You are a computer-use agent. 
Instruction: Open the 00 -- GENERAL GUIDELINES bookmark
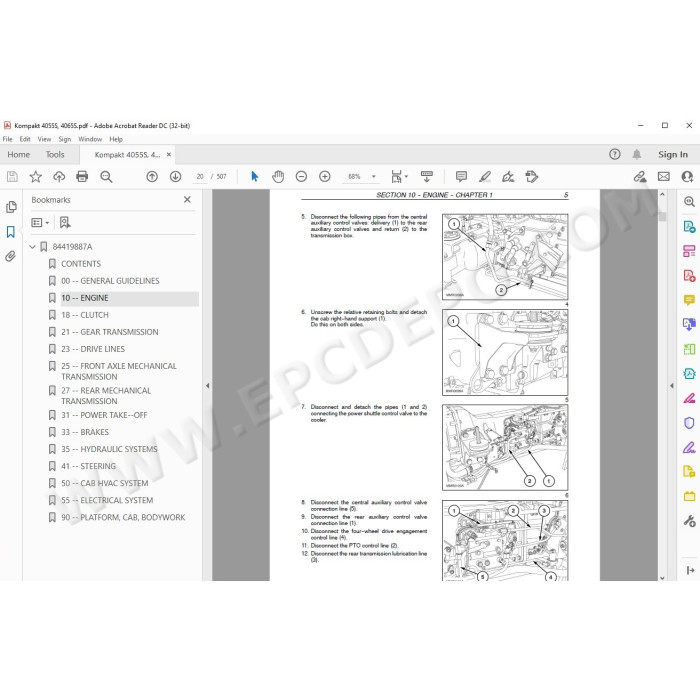tap(110, 281)
